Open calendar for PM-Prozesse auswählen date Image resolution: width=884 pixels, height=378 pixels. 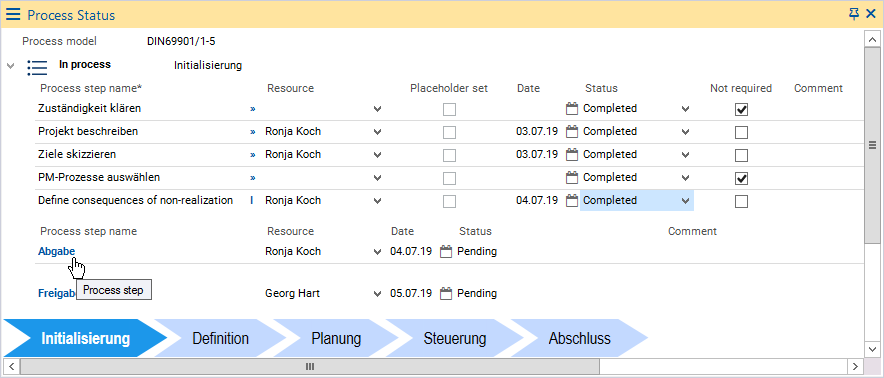point(572,178)
